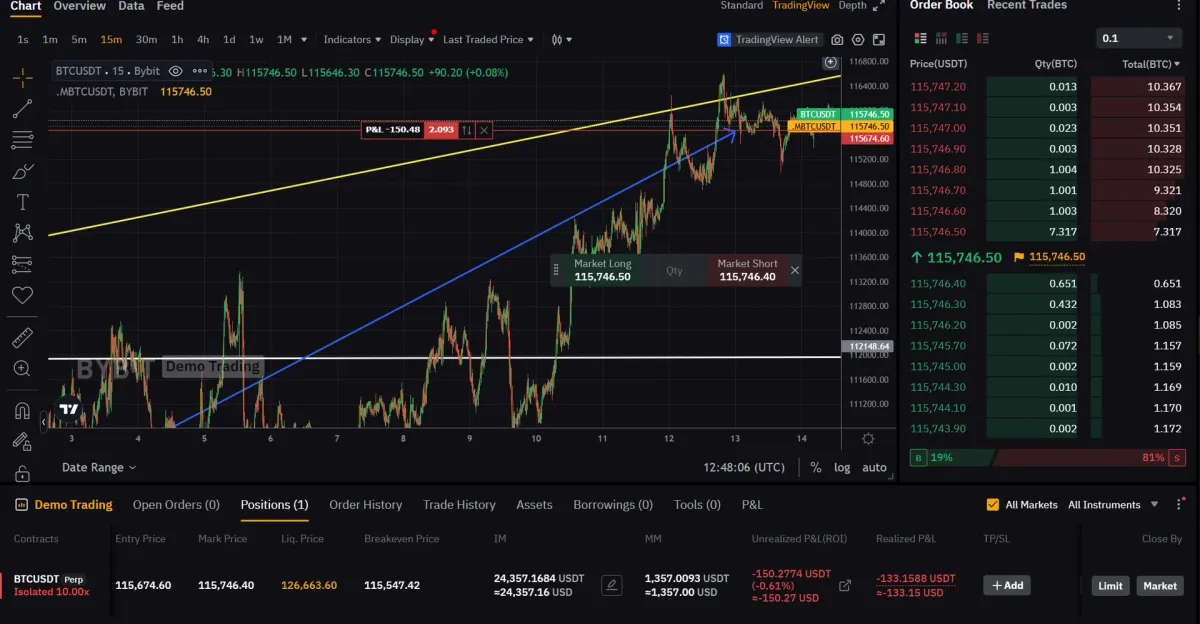Toggle the All Markets checkbox
The height and width of the screenshot is (624, 1200).
pos(993,505)
